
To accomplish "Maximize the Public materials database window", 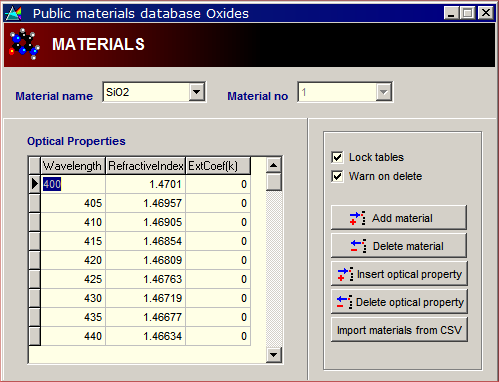I will pyautogui.click(x=468, y=13).
